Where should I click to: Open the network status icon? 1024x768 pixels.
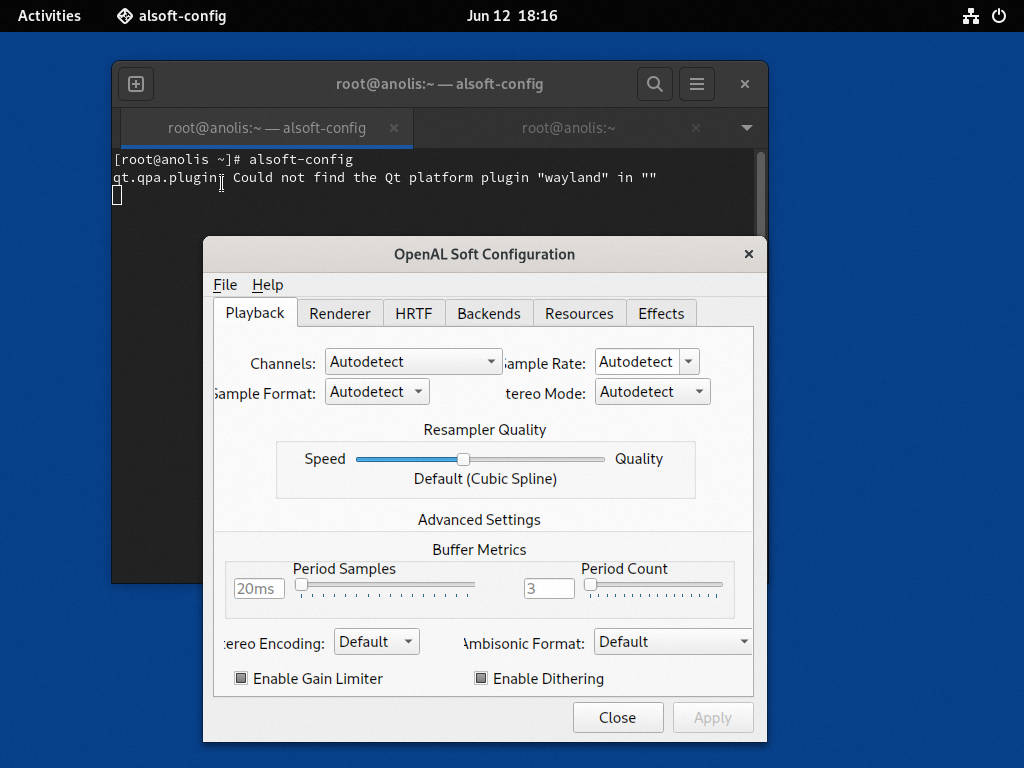970,16
